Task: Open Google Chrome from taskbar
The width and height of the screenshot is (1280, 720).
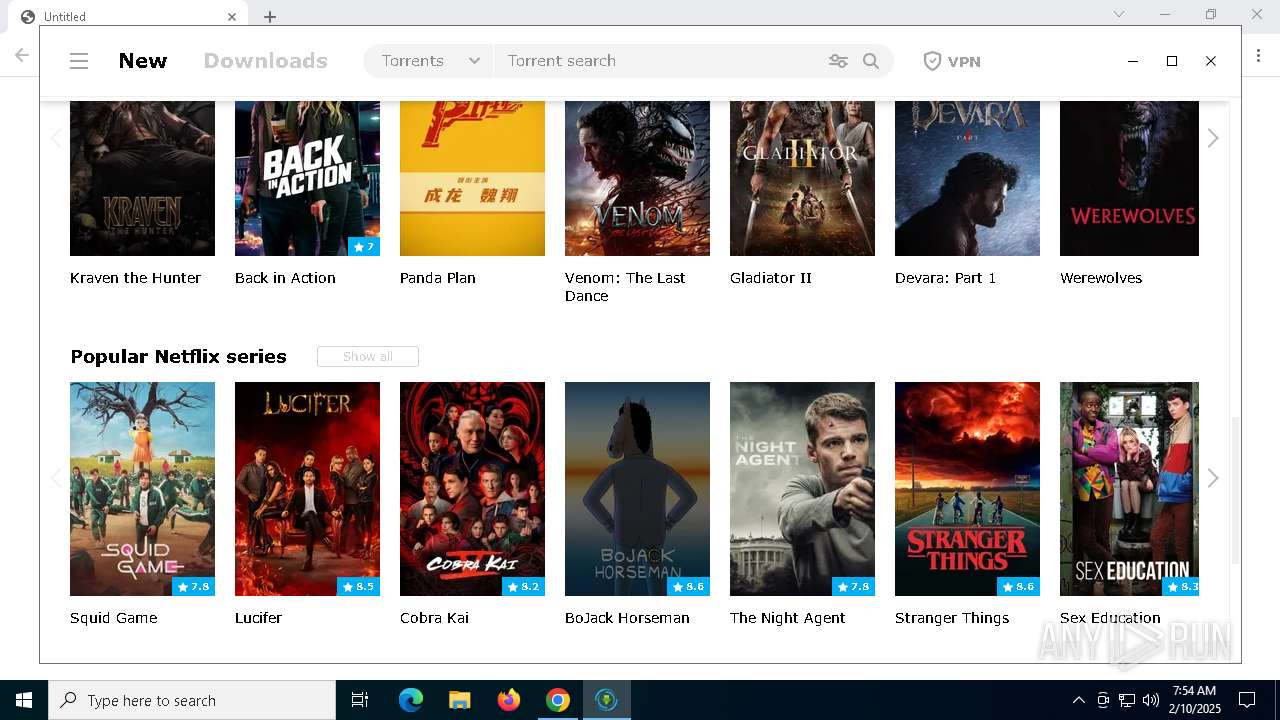Action: coord(558,700)
